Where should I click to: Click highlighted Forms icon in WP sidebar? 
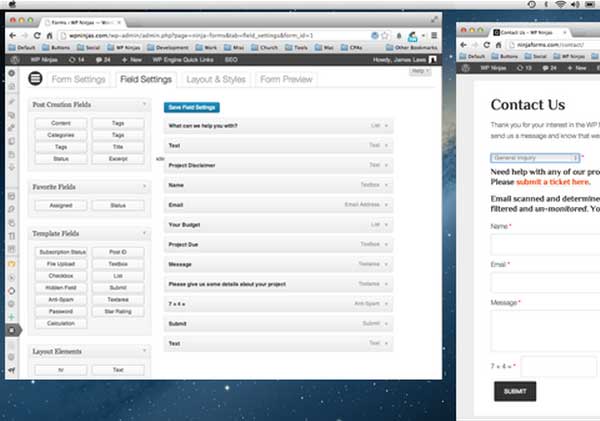click(x=12, y=330)
